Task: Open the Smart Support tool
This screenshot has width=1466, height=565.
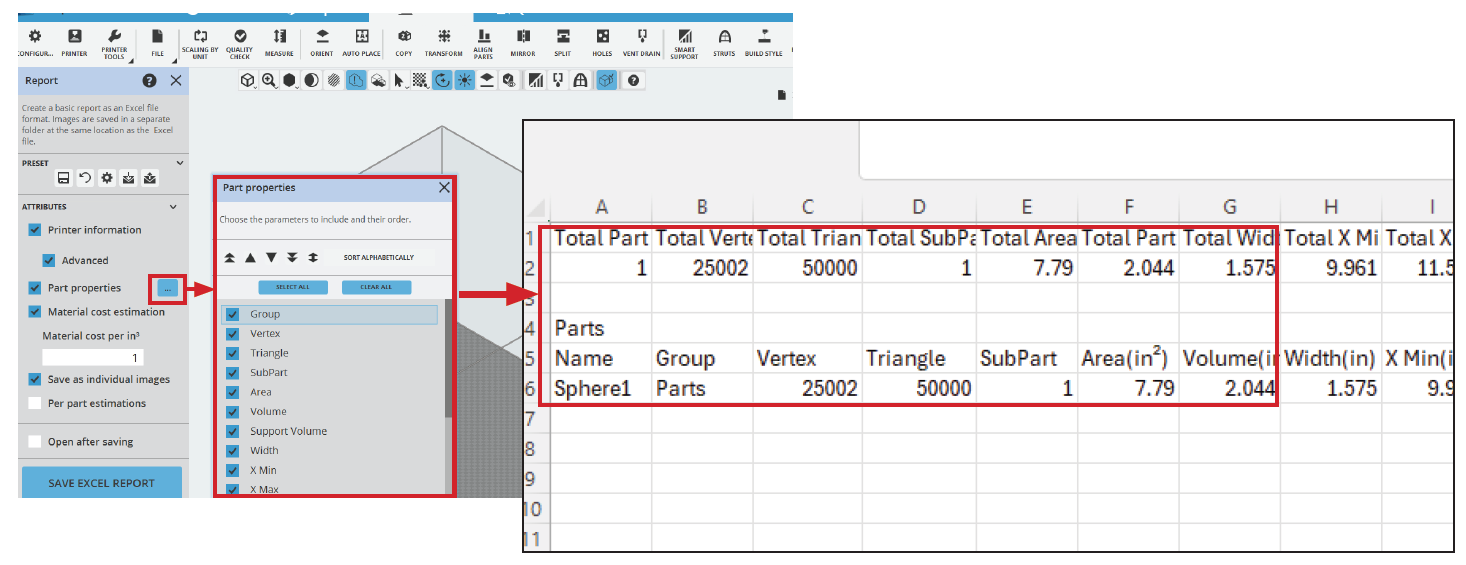Action: (x=684, y=42)
